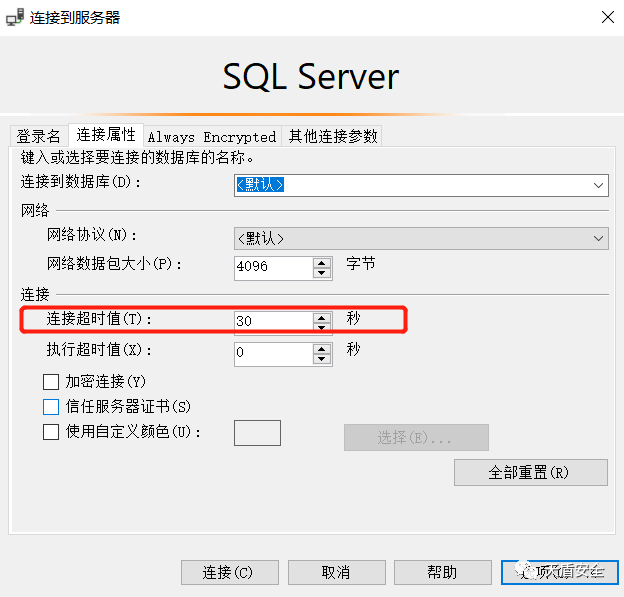Decrease execution timeout with down arrow
The width and height of the screenshot is (624, 597).
pos(322,358)
